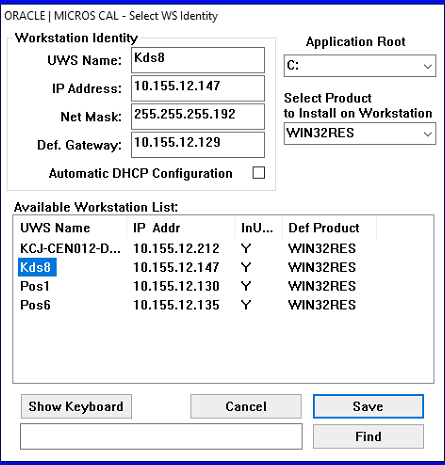Save the workstation identity
The width and height of the screenshot is (445, 465).
coord(368,406)
